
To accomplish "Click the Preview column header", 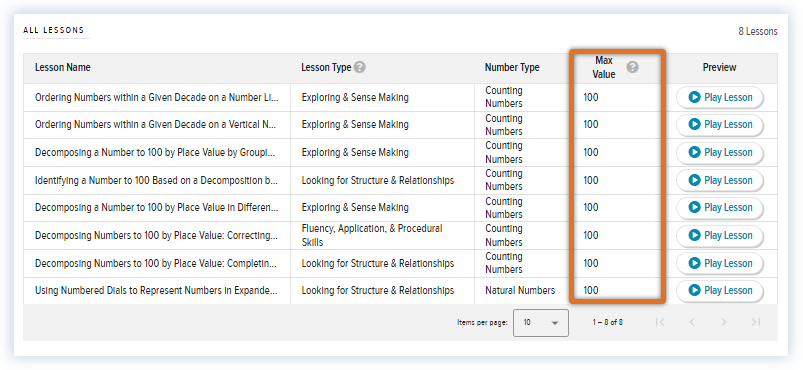I will pos(720,67).
